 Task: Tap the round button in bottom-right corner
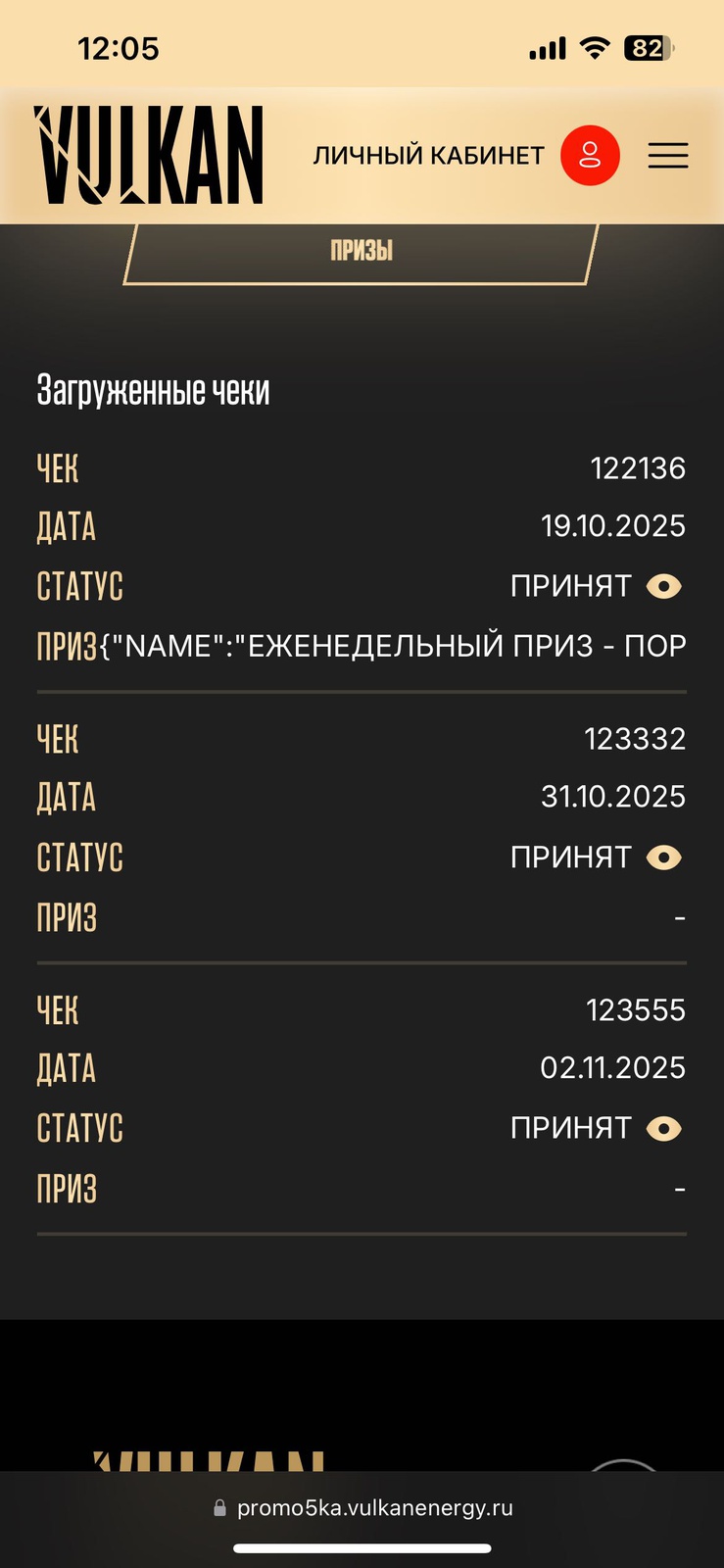624,1465
